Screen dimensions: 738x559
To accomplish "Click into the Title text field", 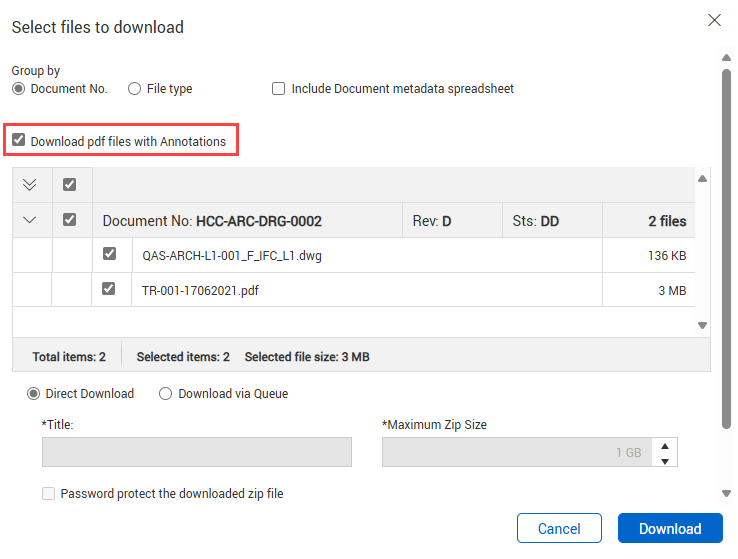I will (197, 452).
